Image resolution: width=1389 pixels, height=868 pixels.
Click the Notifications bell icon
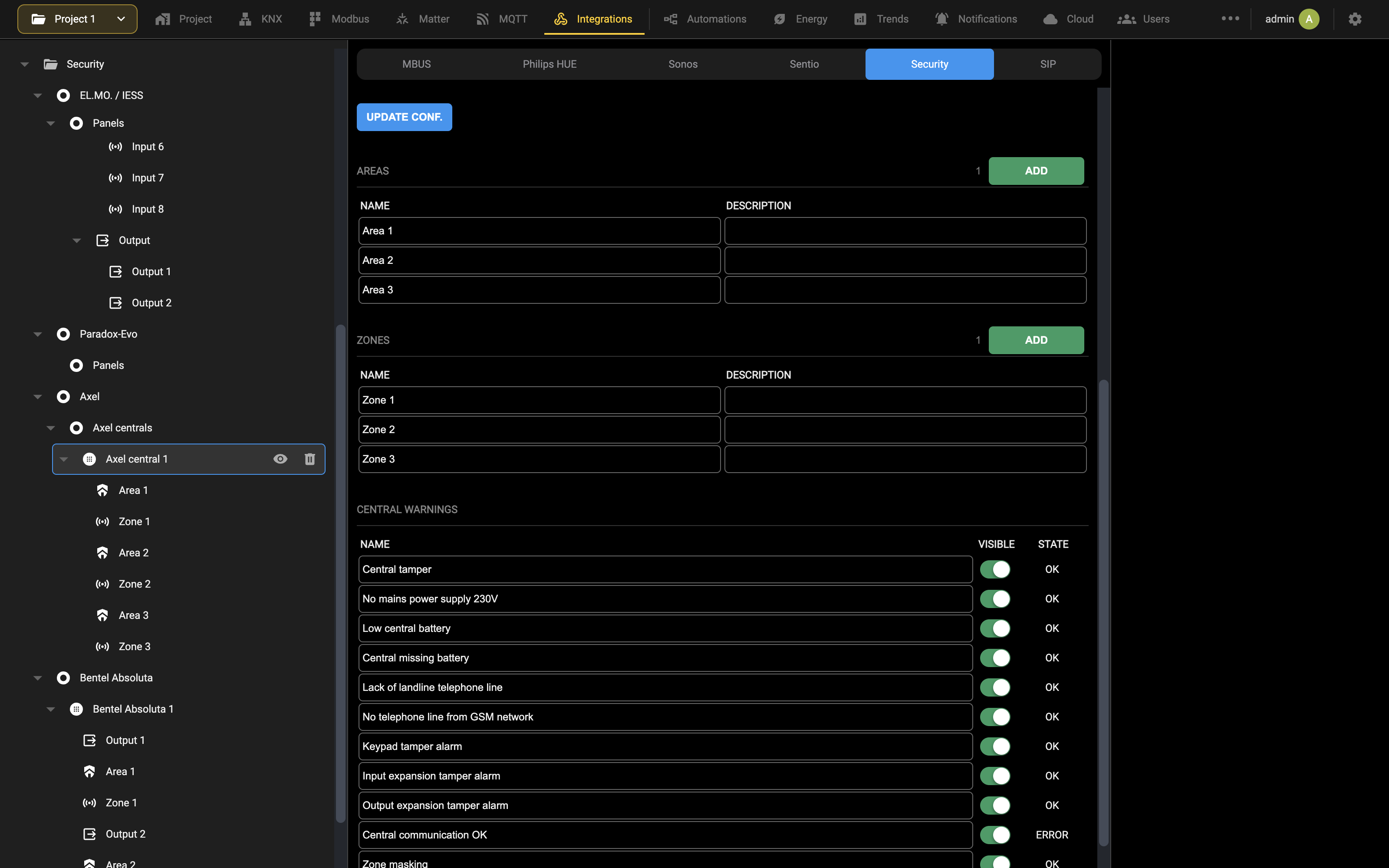tap(941, 19)
